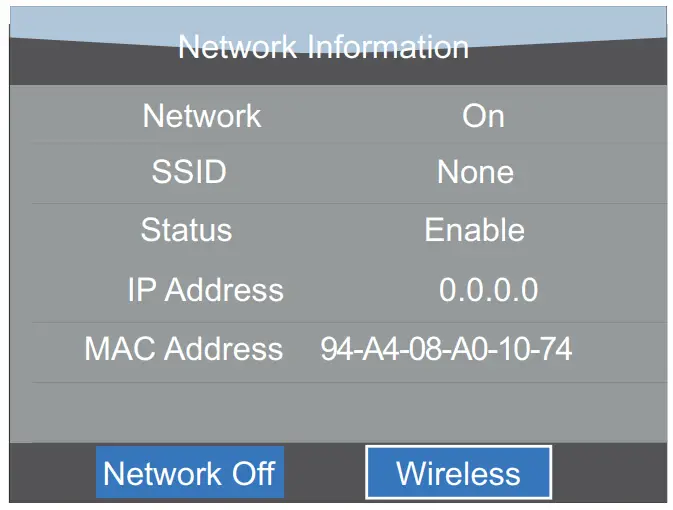Toggle the Network "On" value

(483, 116)
